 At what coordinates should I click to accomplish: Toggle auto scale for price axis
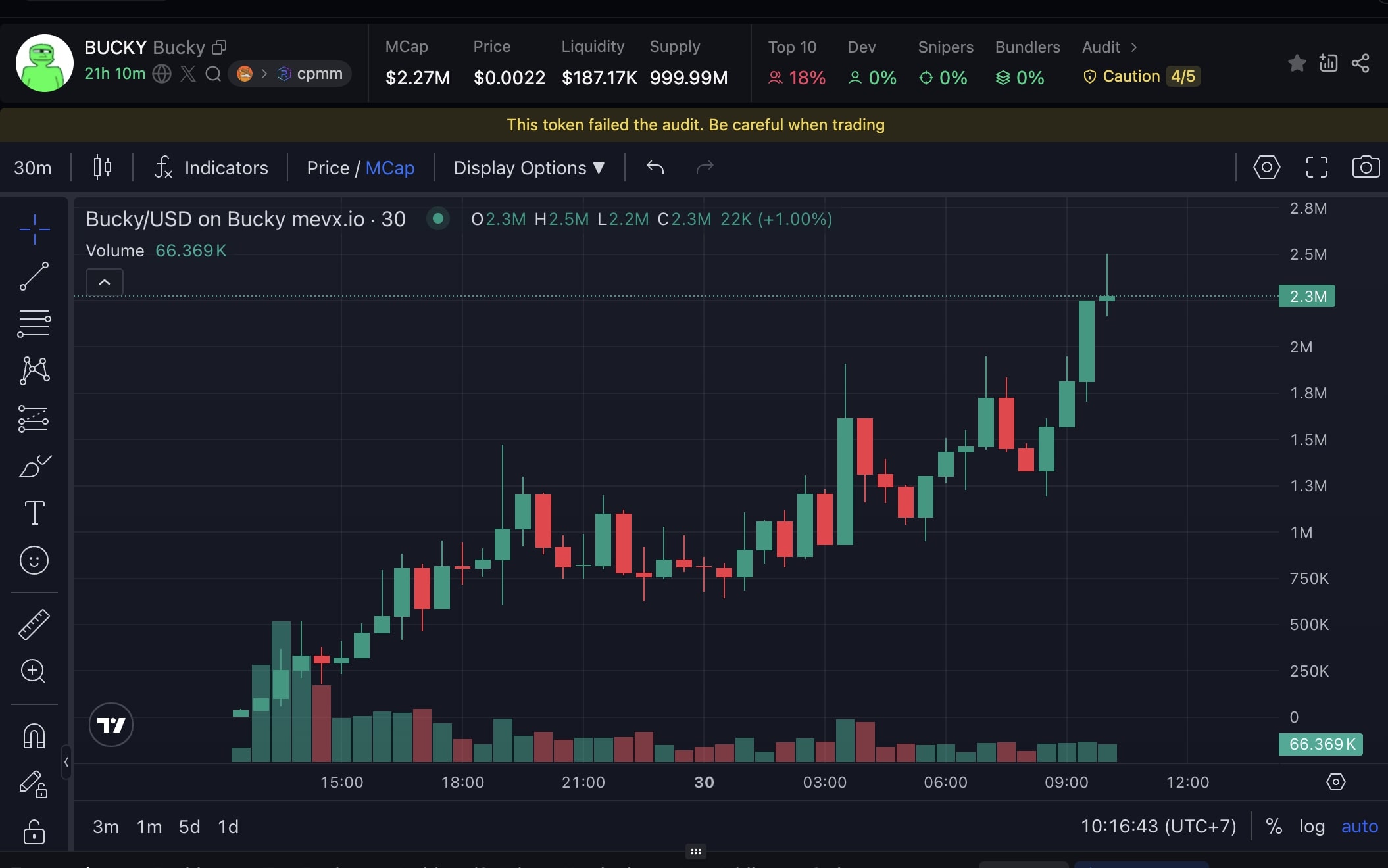coord(1360,826)
